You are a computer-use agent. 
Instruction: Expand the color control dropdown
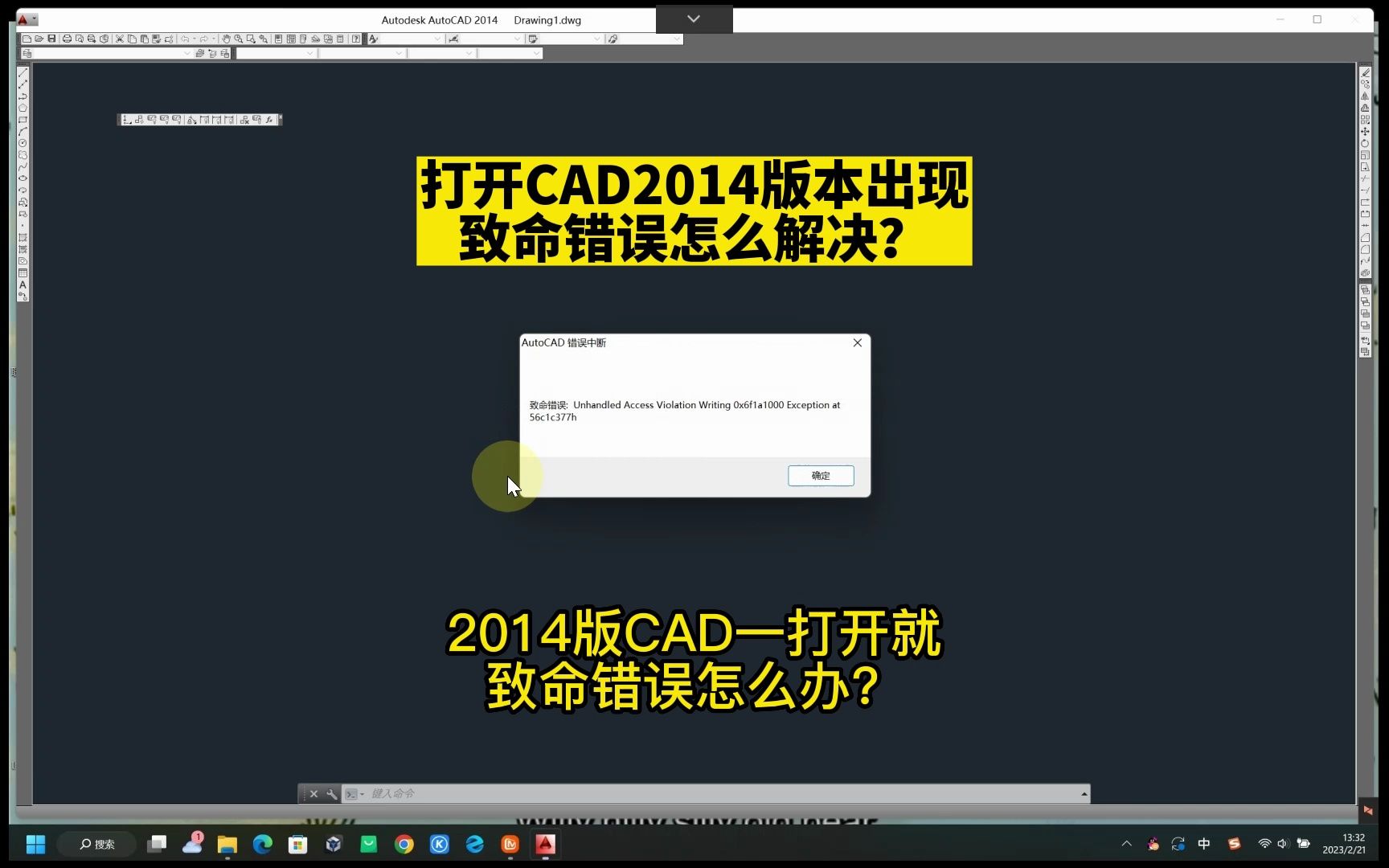coord(309,53)
